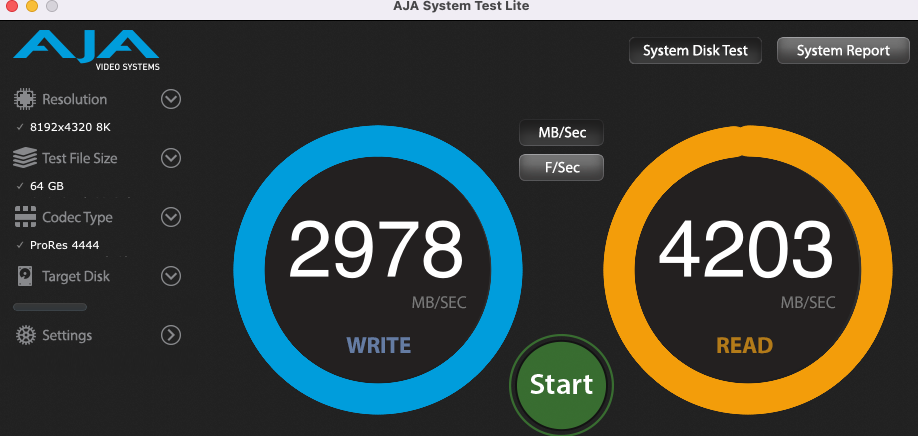Click the AJA System Test Lite title
This screenshot has height=436, width=918.
point(461,6)
